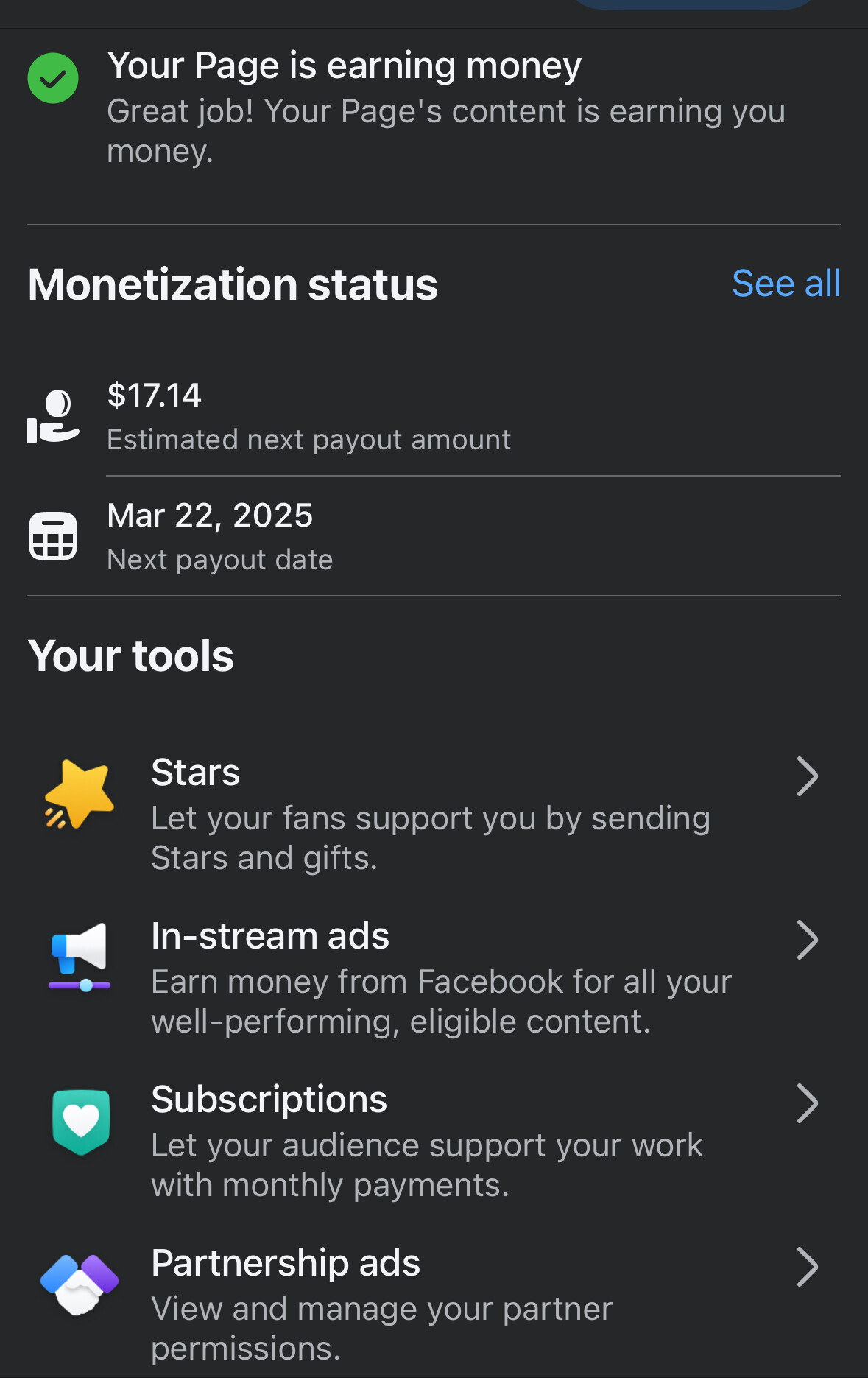The image size is (868, 1378).
Task: Tap the calendar icon for payout date
Action: [53, 536]
